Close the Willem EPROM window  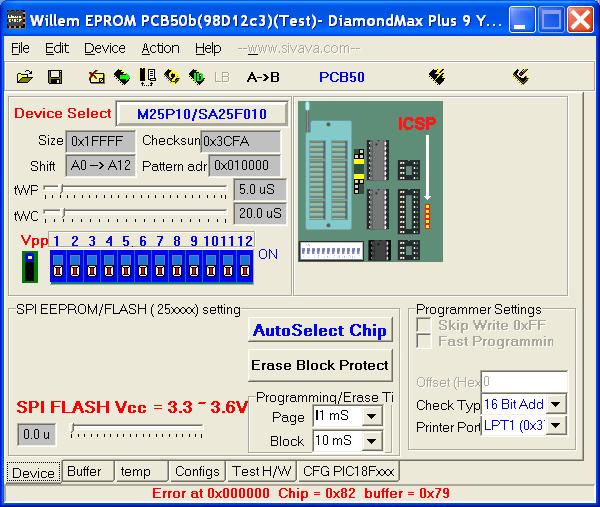pyautogui.click(x=580, y=20)
